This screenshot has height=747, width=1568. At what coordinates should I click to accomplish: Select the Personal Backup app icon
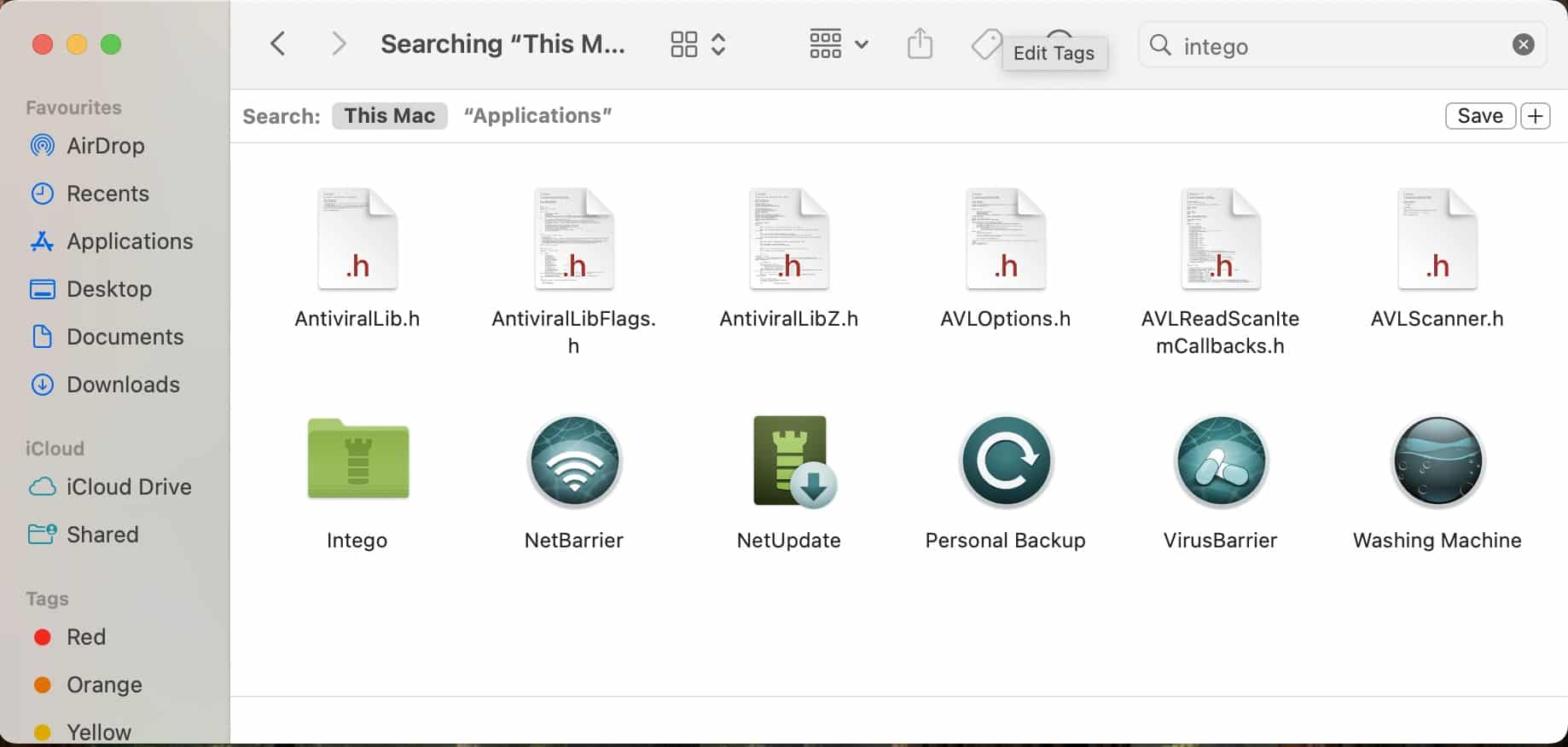(x=1006, y=461)
